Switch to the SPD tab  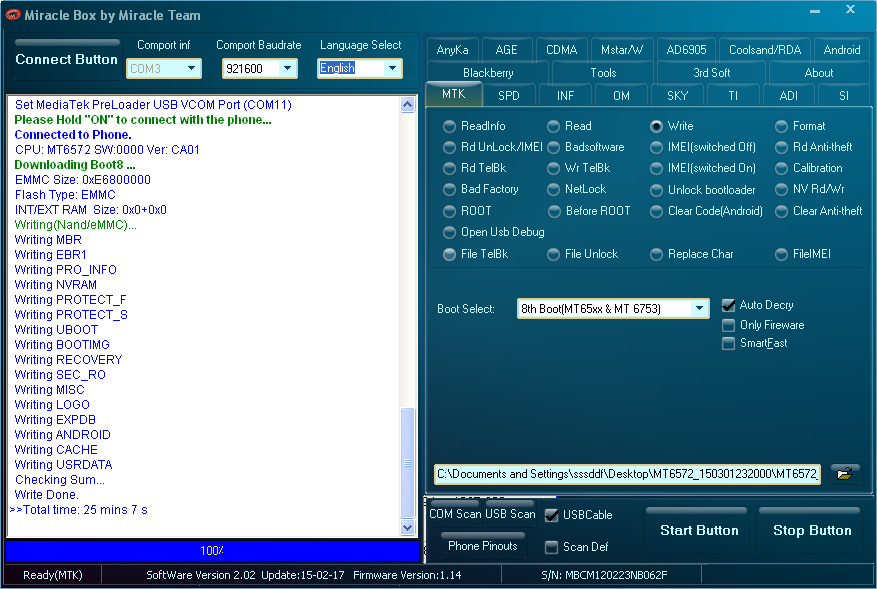click(x=509, y=96)
